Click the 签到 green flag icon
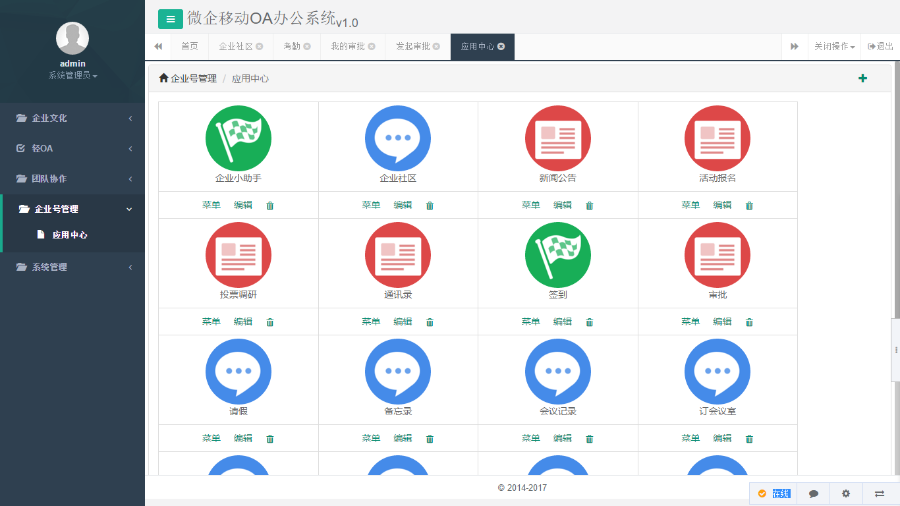Screen dimensions: 900x506 [557, 255]
